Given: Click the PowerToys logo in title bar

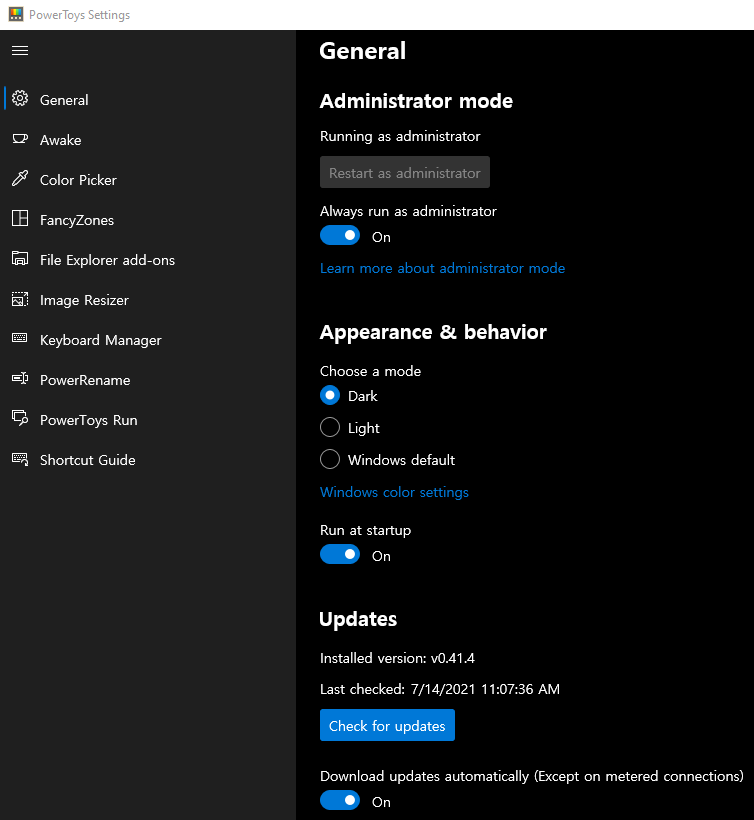Looking at the screenshot, I should (16, 15).
